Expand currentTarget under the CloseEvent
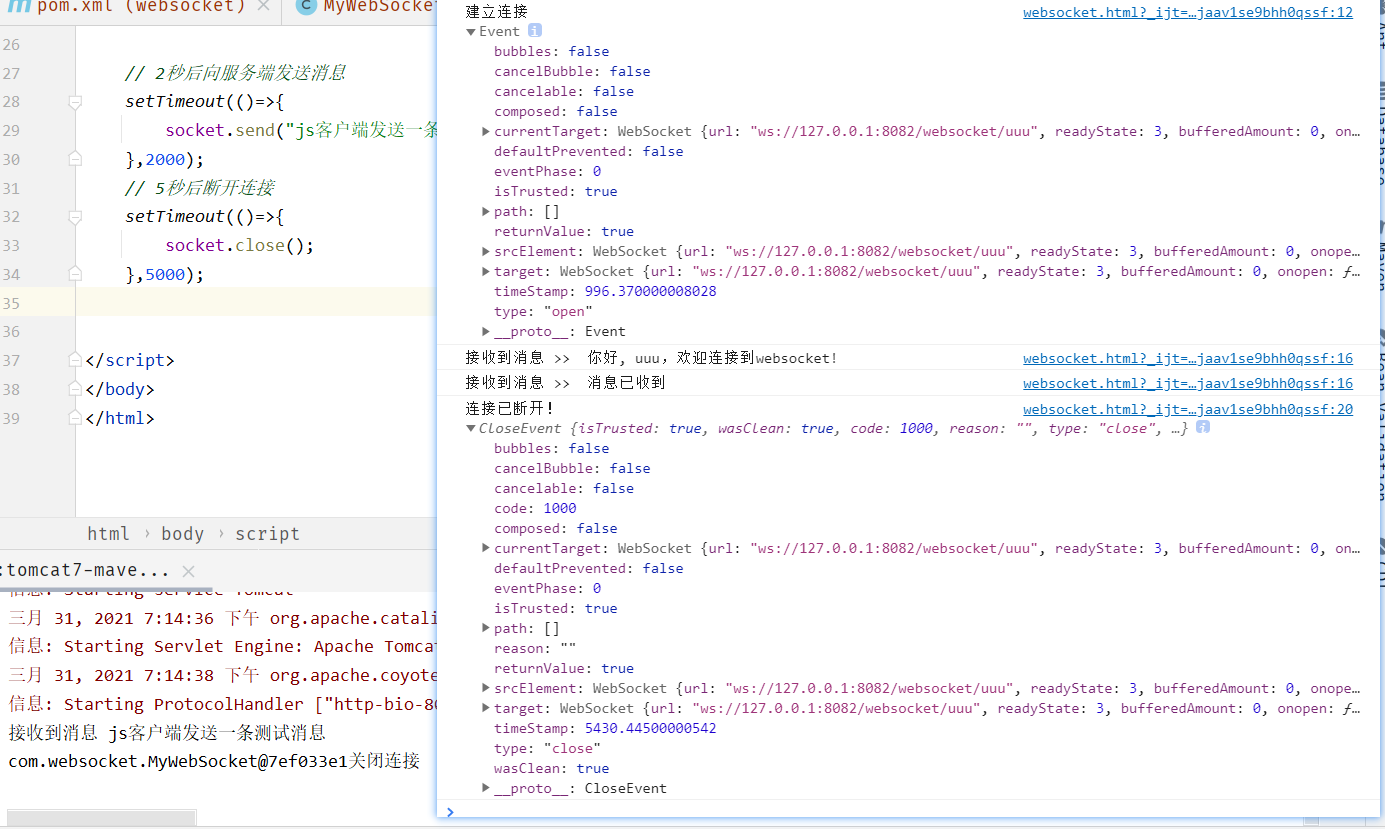 click(x=486, y=548)
